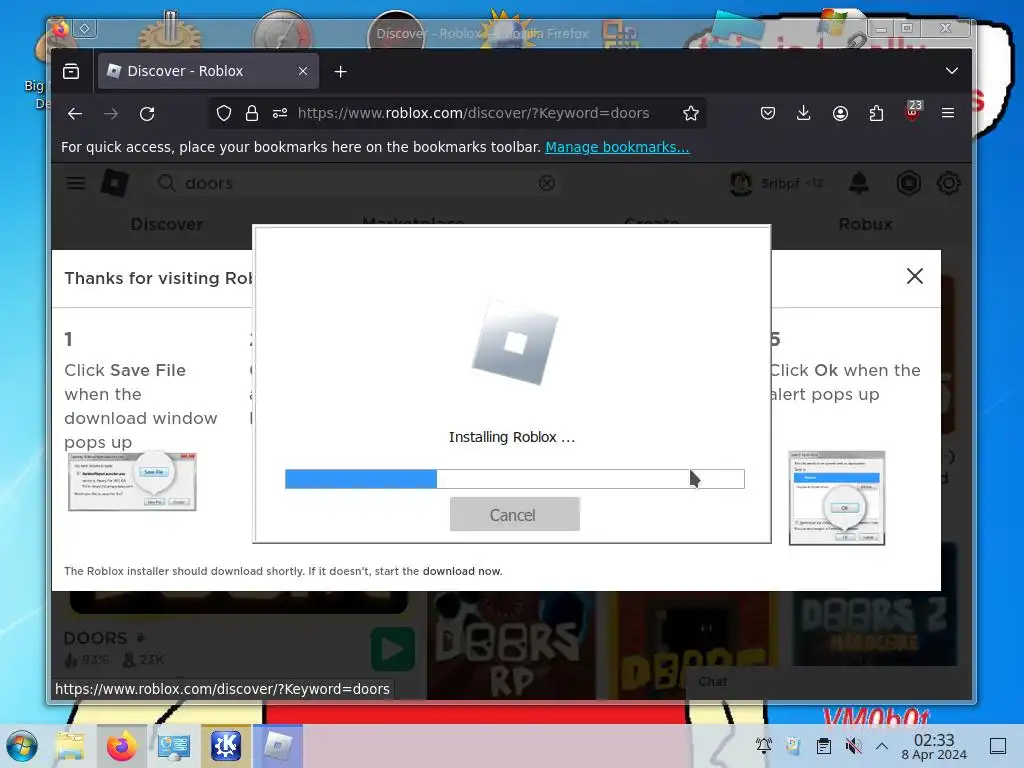Expand hidden system tray icons
The width and height of the screenshot is (1024, 768).
tap(882, 746)
